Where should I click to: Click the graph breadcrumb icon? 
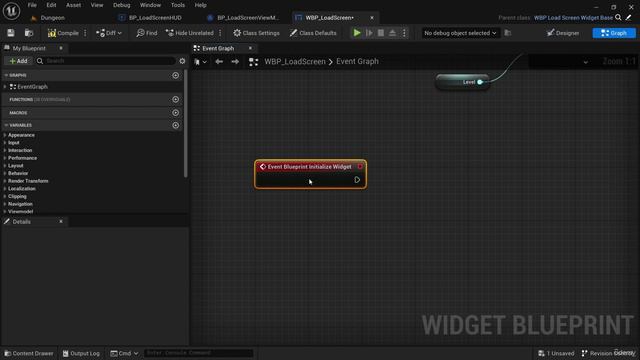point(253,62)
